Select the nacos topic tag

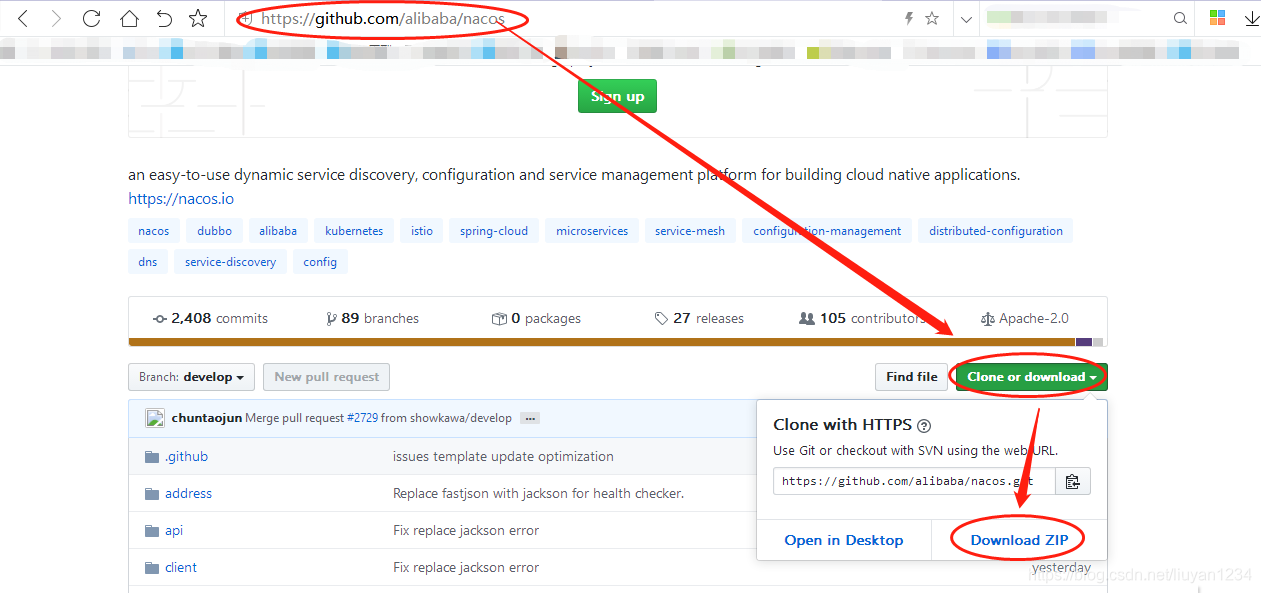pyautogui.click(x=154, y=231)
